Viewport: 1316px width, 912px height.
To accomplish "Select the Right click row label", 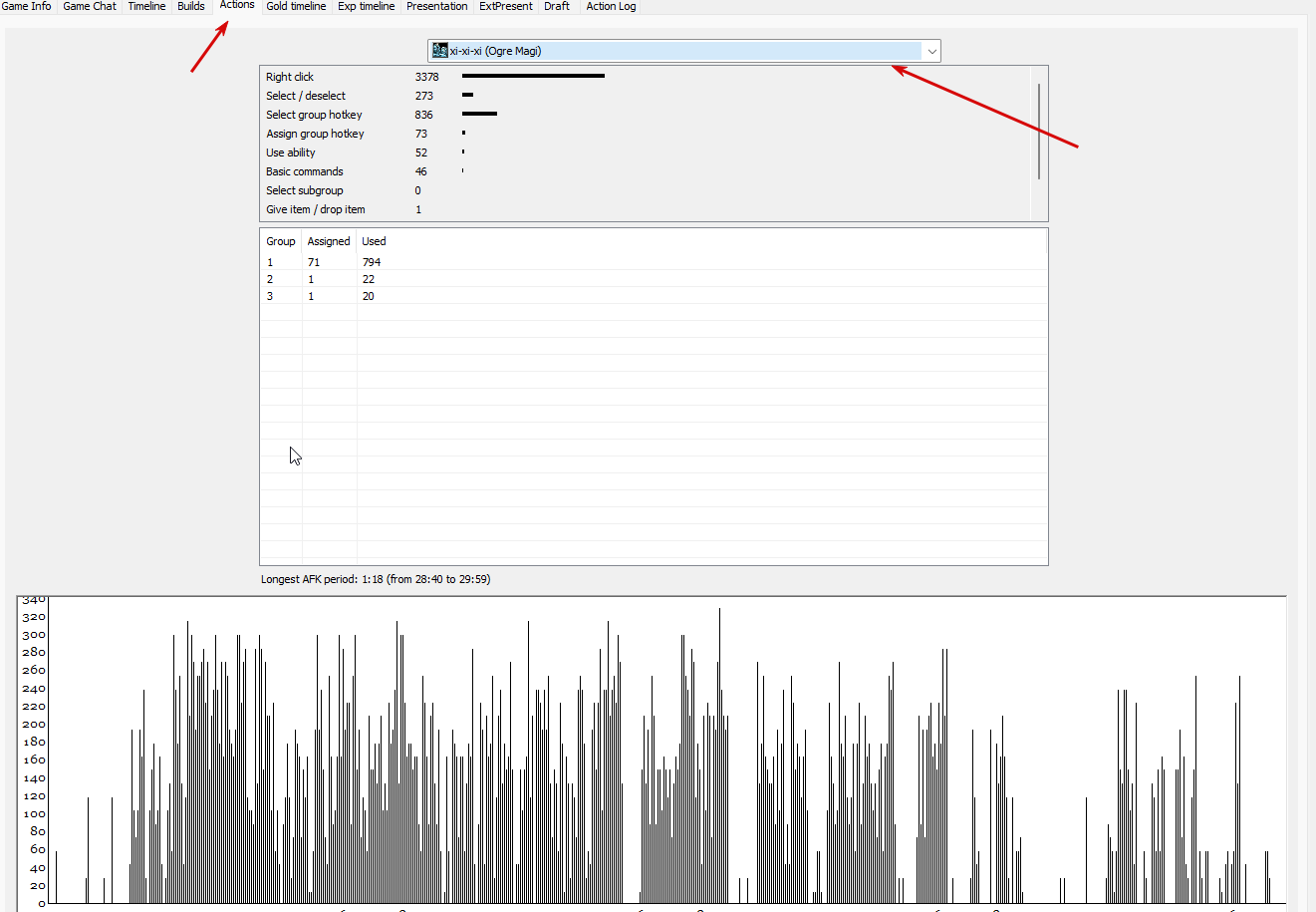I will click(x=290, y=77).
